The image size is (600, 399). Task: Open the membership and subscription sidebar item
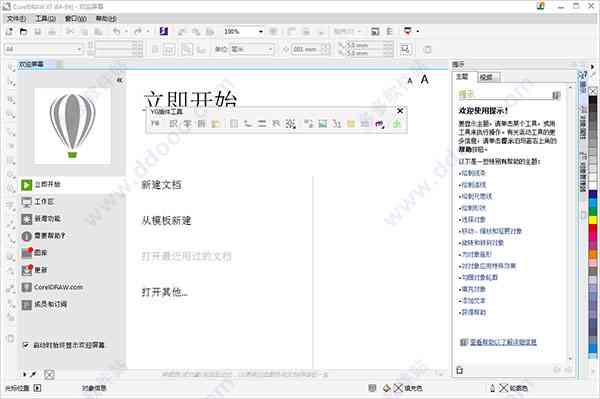pyautogui.click(x=72, y=305)
